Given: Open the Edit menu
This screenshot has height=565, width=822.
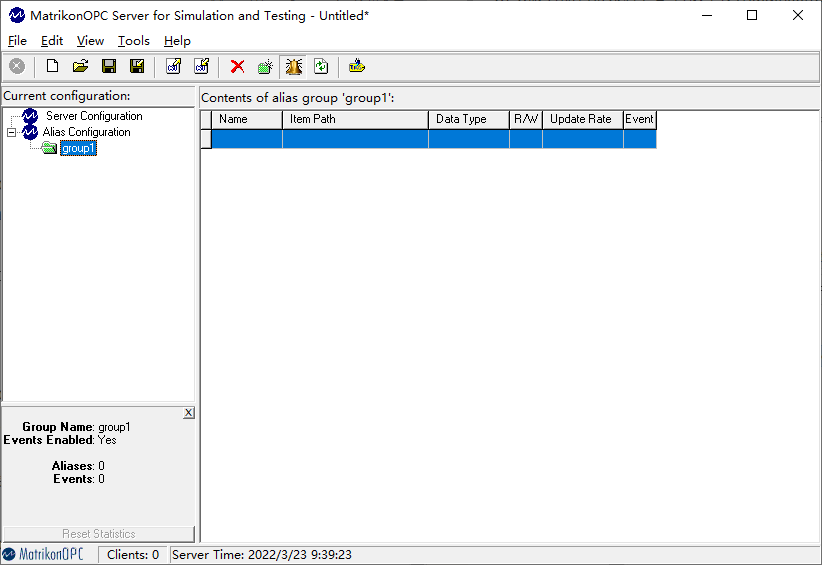Looking at the screenshot, I should (x=52, y=41).
